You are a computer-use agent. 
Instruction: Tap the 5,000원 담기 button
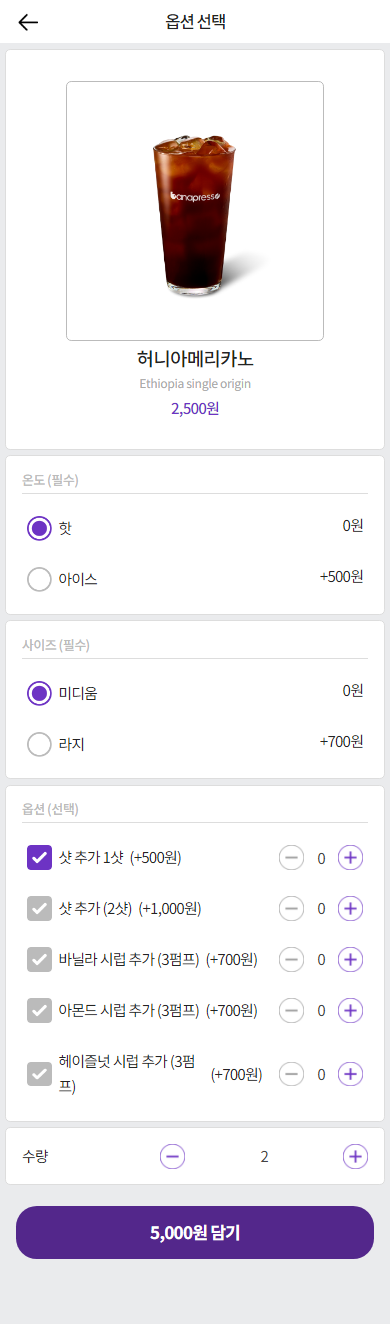click(x=195, y=1232)
